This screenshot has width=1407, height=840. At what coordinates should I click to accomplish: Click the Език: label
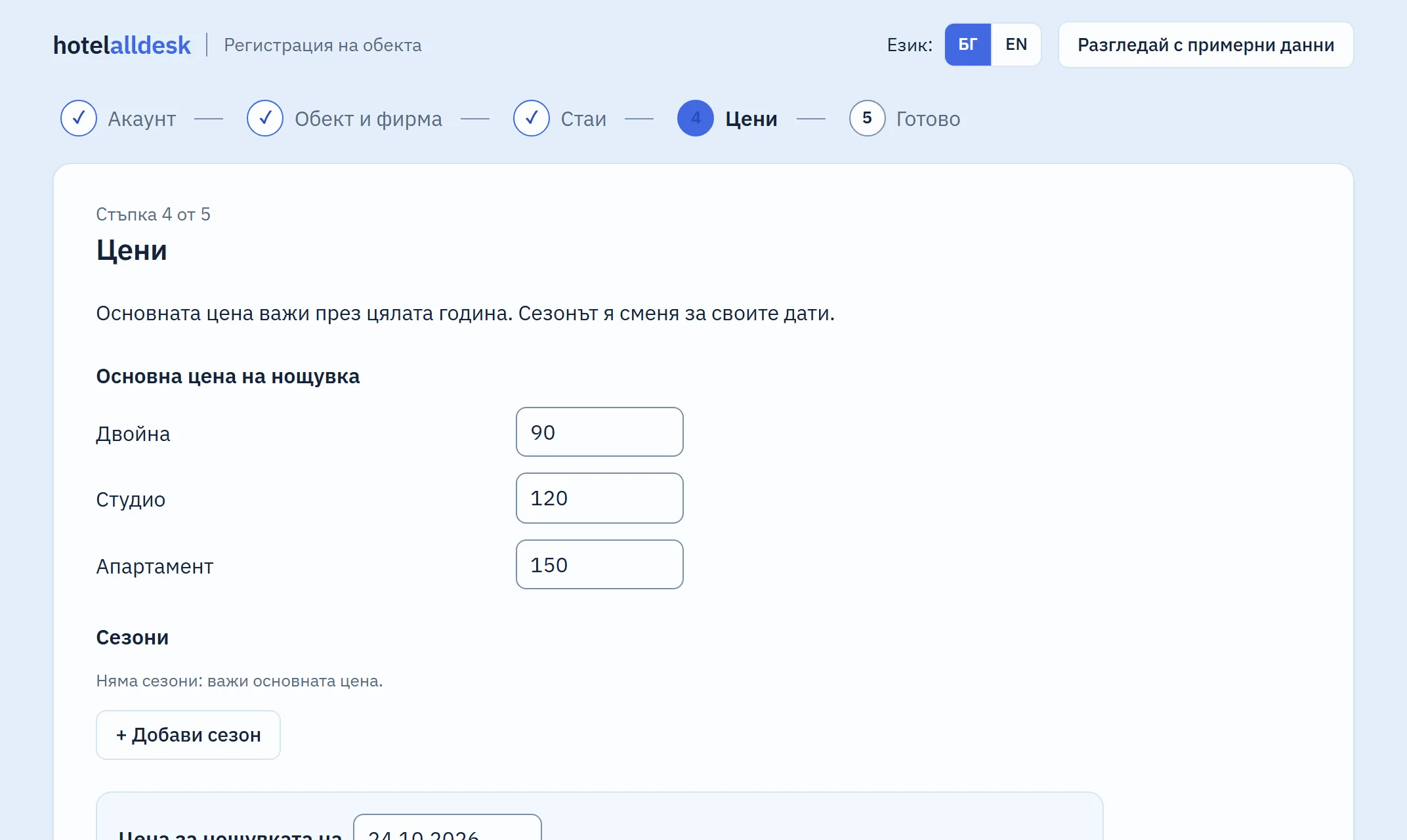click(910, 45)
